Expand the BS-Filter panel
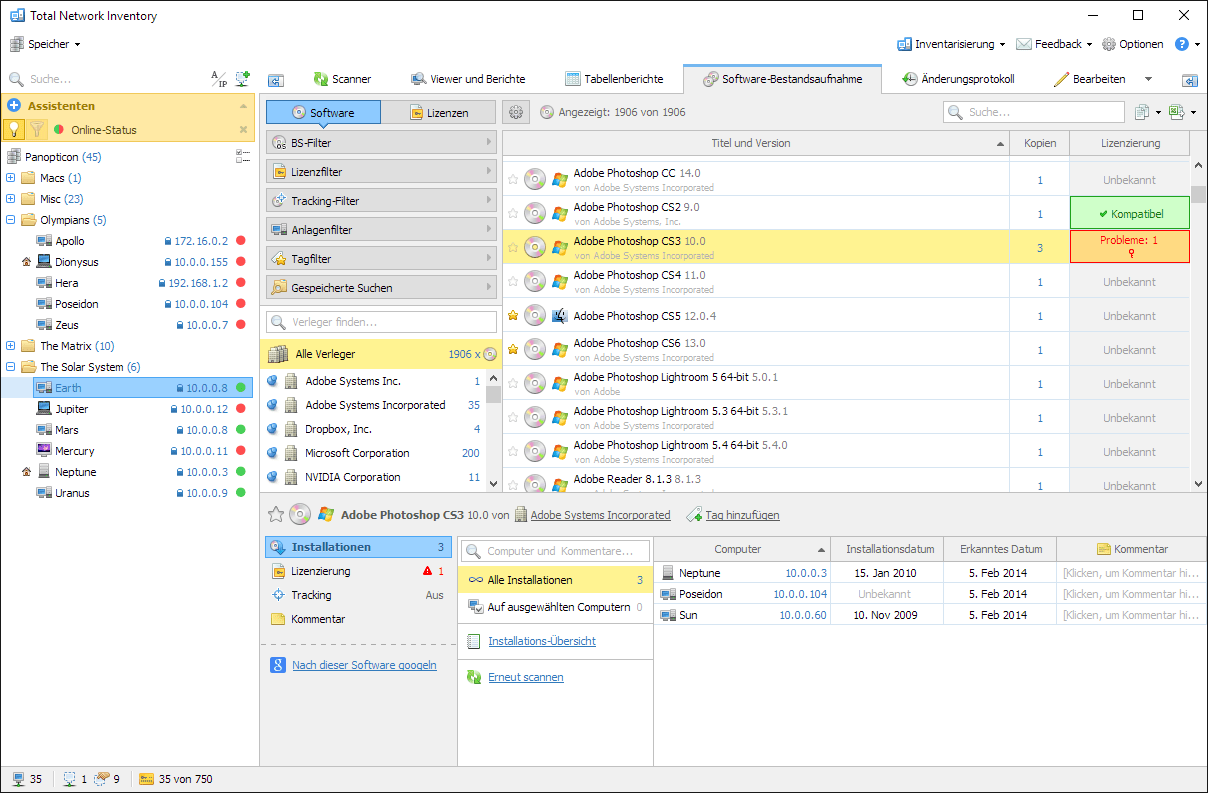 (381, 143)
